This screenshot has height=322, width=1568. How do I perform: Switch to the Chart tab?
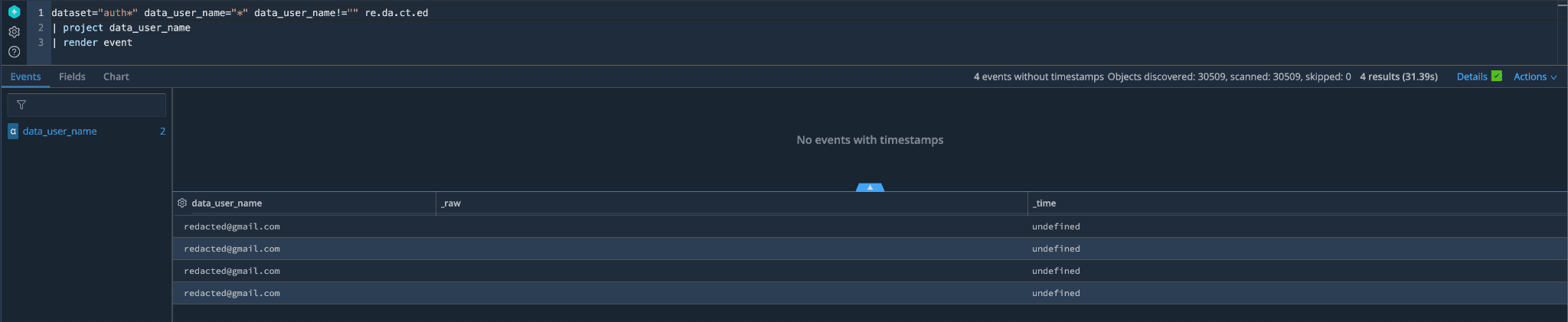(116, 76)
